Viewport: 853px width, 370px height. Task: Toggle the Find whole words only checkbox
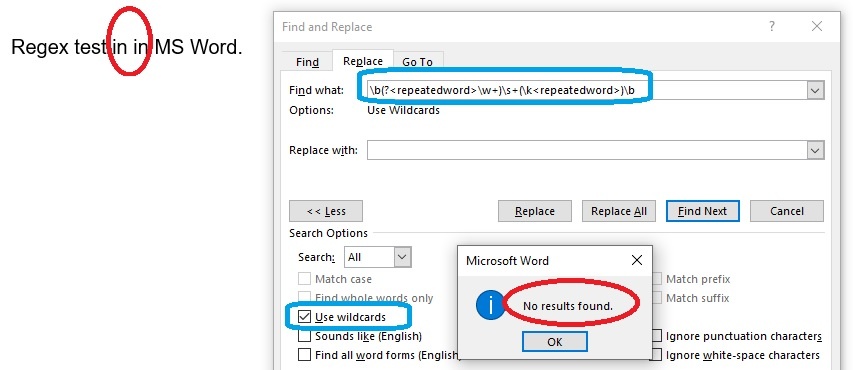304,298
